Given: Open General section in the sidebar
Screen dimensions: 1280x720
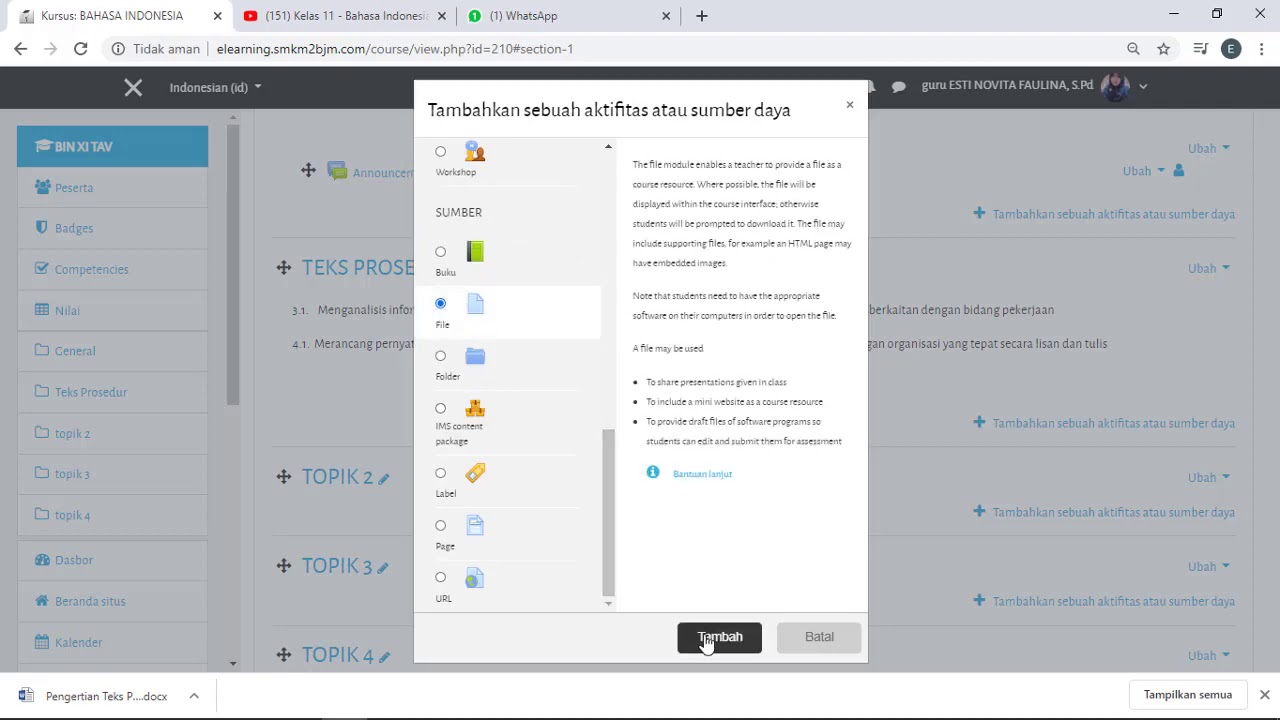Looking at the screenshot, I should 112,351.
